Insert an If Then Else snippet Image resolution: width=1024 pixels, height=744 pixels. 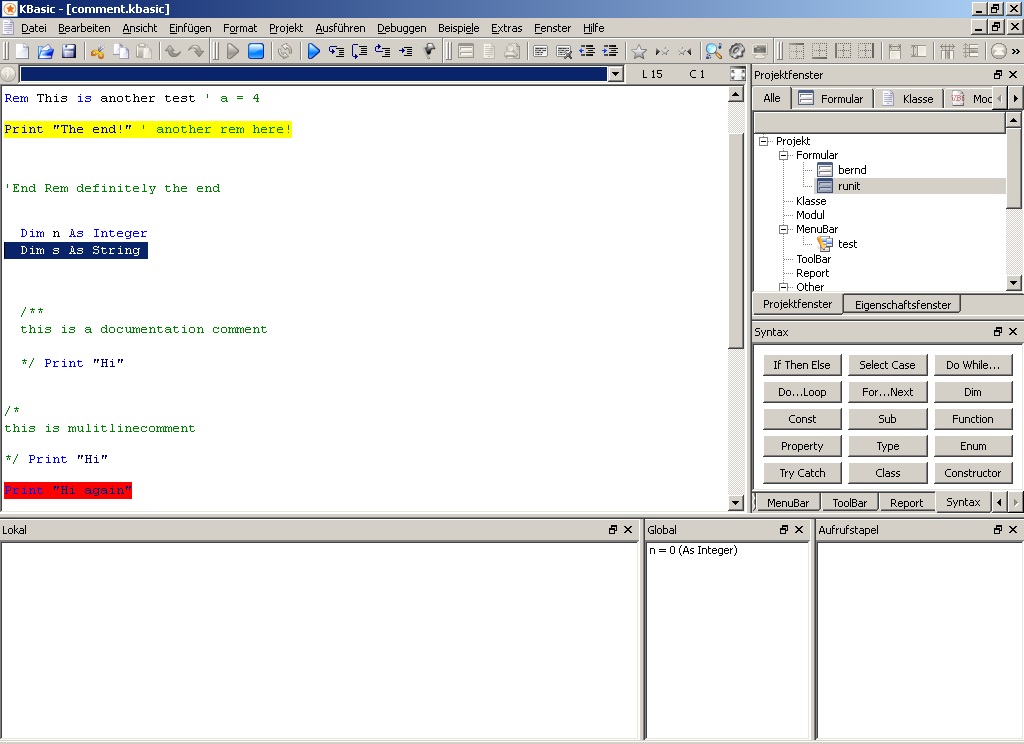click(802, 365)
